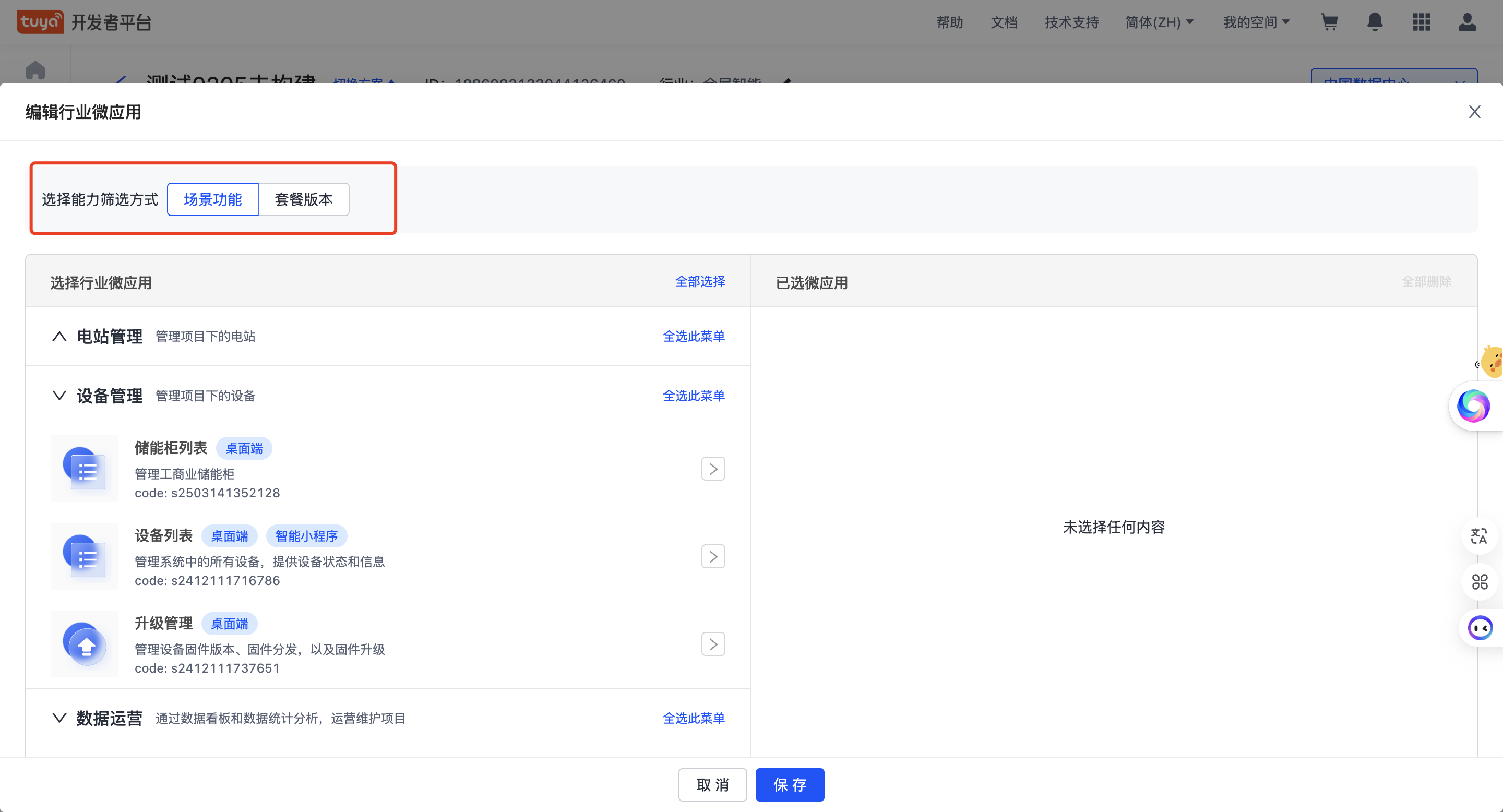Image resolution: width=1503 pixels, height=812 pixels.
Task: Select the 套餐版本 filter option
Action: (x=303, y=199)
